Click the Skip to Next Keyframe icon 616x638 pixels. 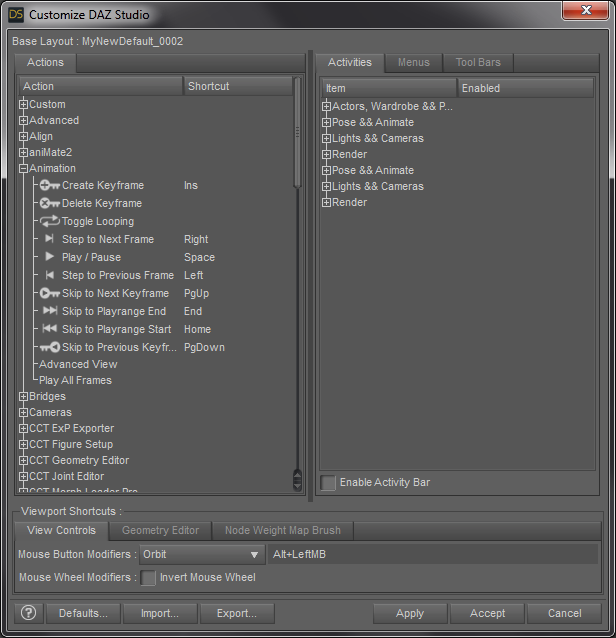(x=50, y=293)
